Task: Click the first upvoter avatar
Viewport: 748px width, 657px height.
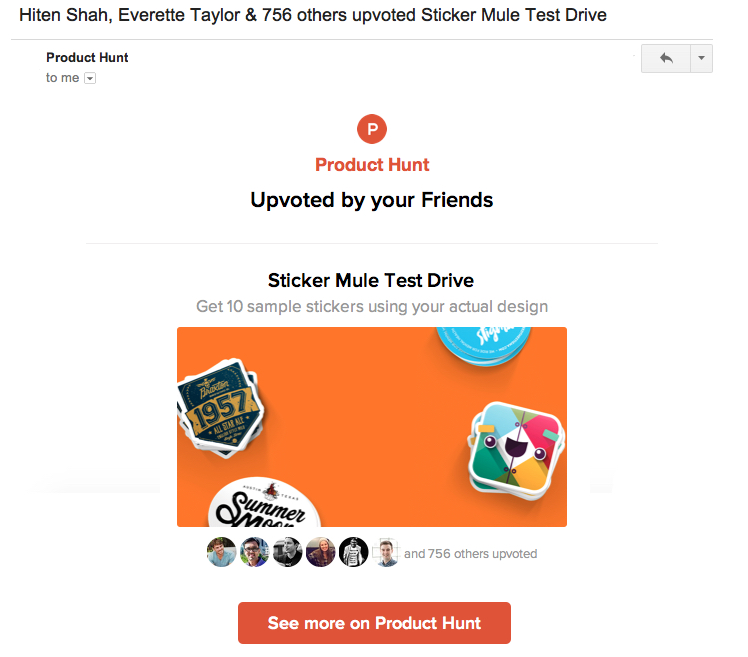Action: pos(221,552)
